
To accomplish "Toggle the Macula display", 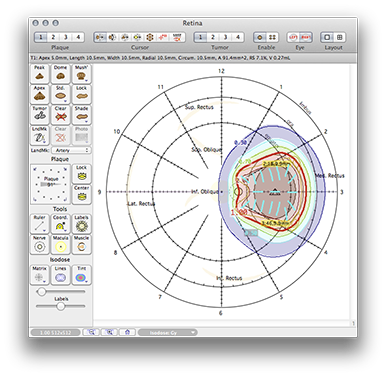I will click(x=60, y=244).
